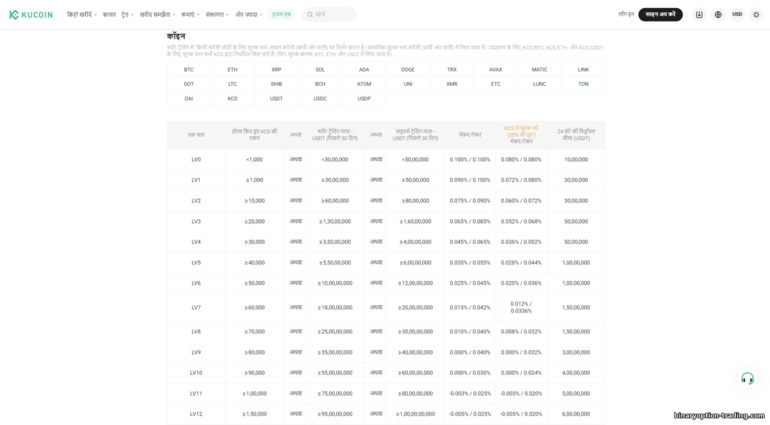Image resolution: width=770 pixels, height=425 pixels.
Task: Select the ETH coin tab
Action: point(232,70)
